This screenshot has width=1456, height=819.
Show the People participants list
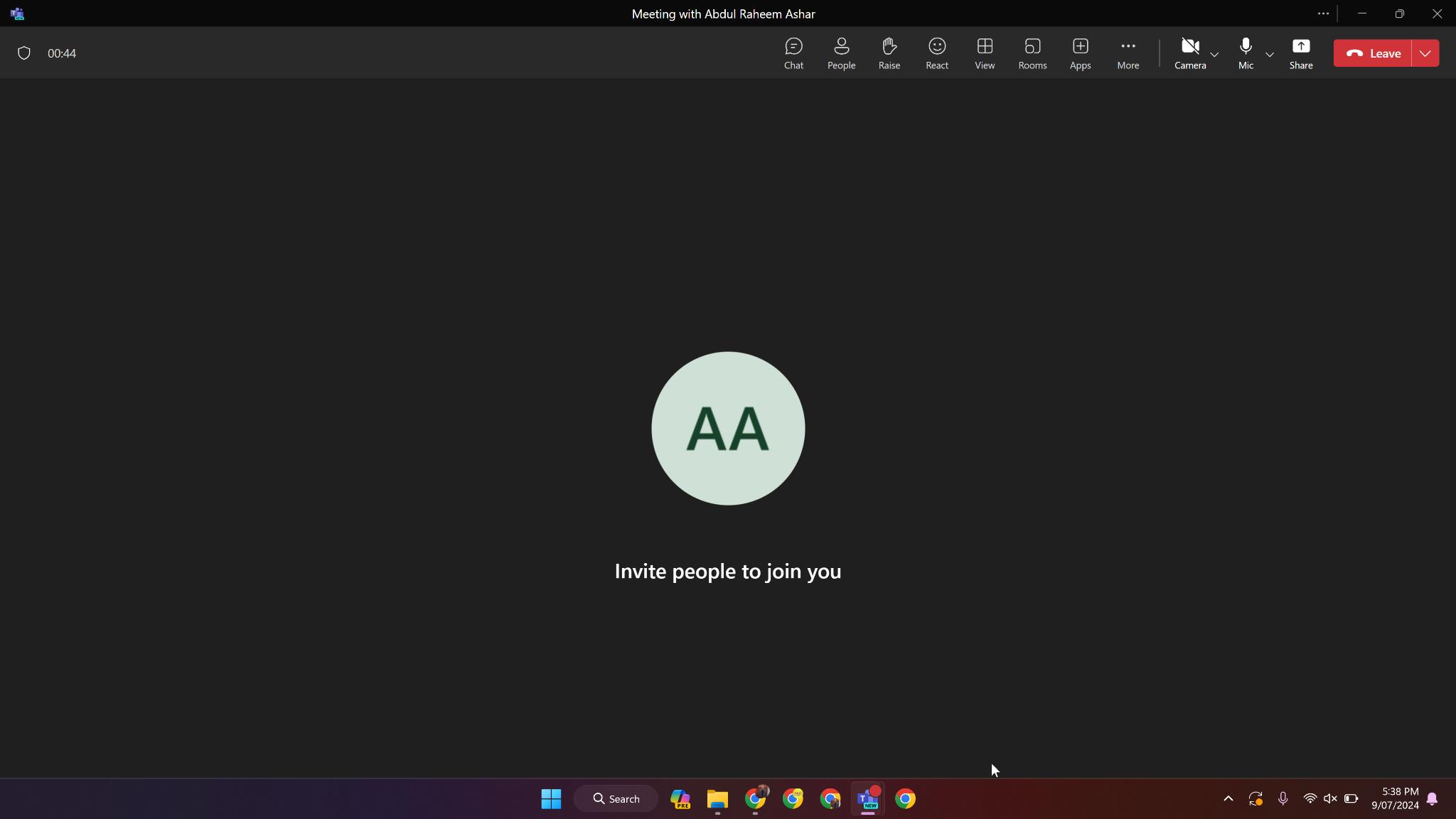click(841, 53)
